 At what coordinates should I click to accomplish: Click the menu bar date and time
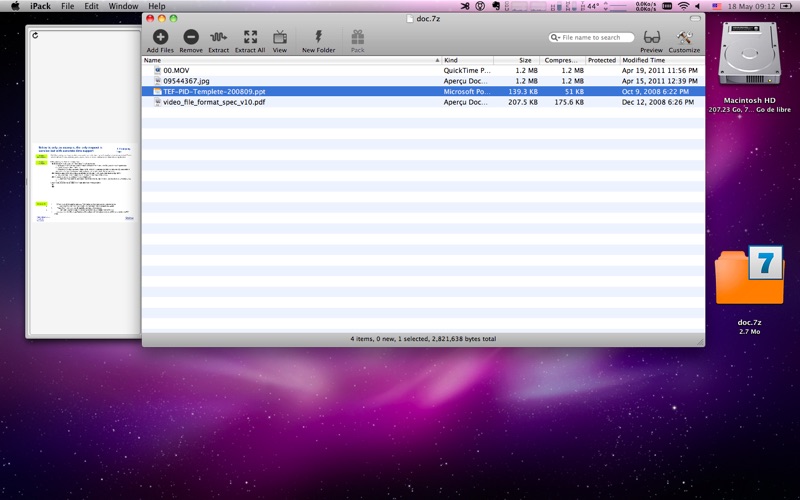pyautogui.click(x=751, y=6)
